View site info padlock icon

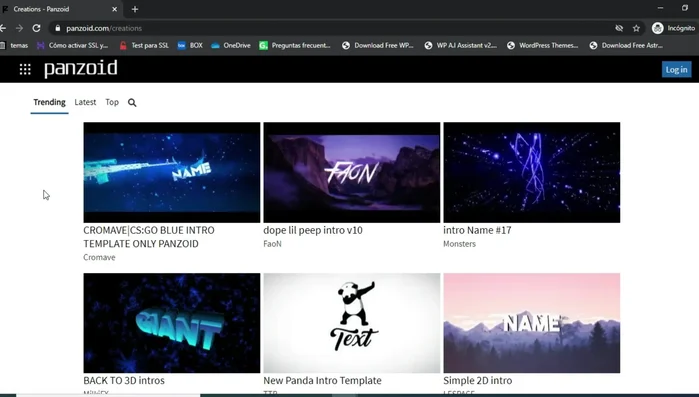(58, 28)
